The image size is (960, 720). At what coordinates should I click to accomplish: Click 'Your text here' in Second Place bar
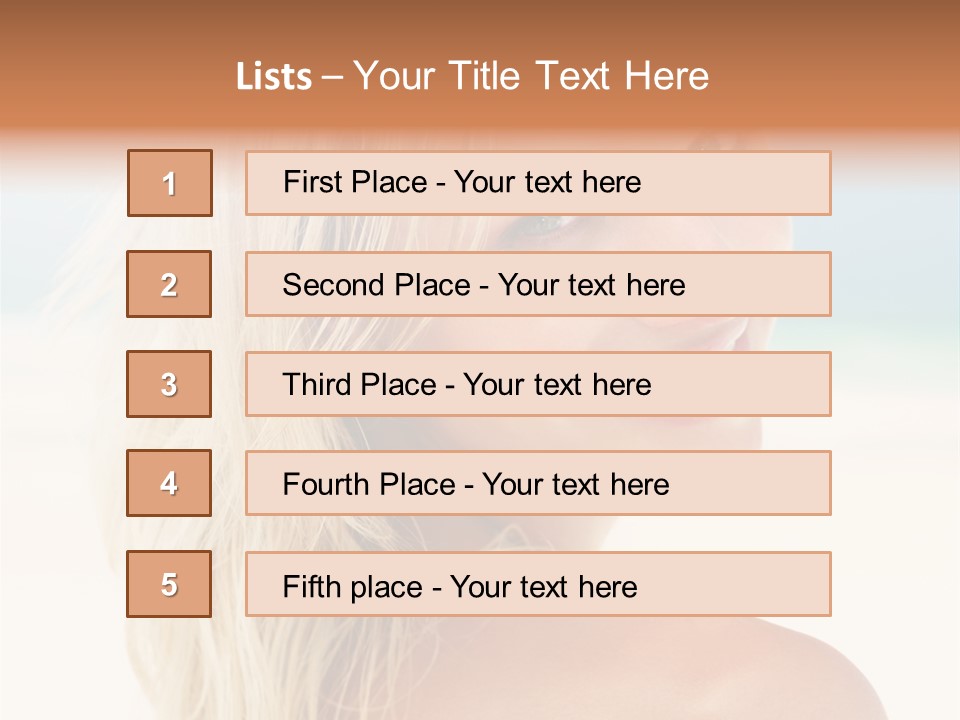[x=591, y=285]
